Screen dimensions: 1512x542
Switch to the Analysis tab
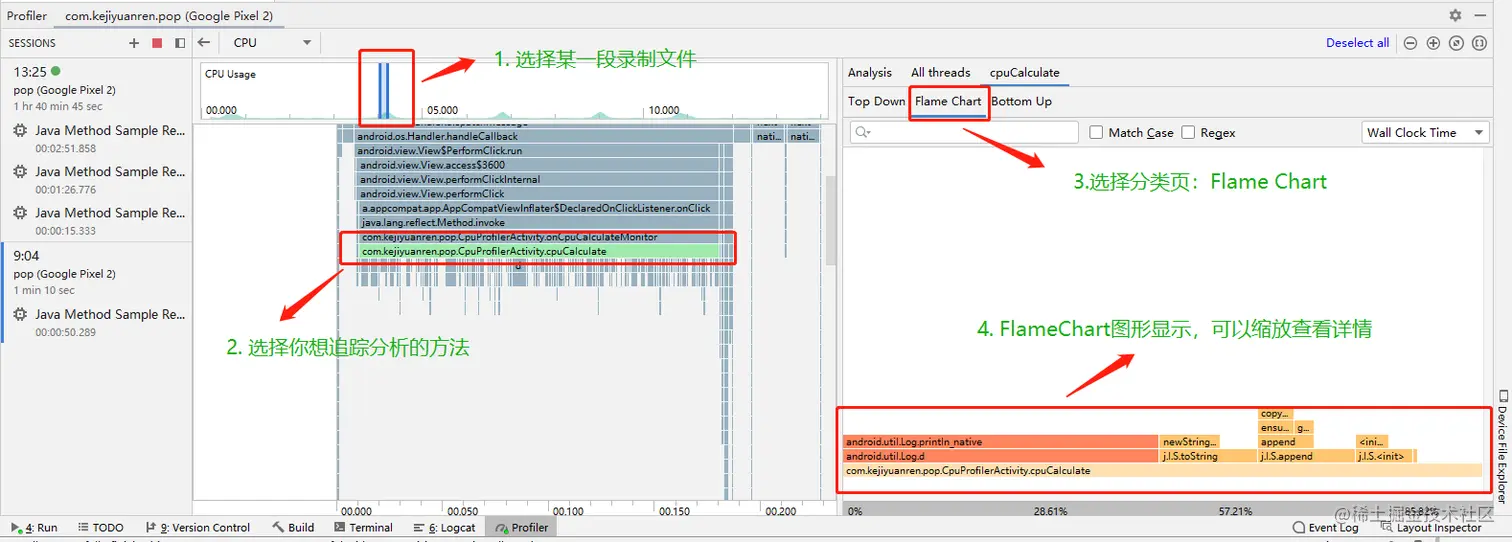click(x=869, y=72)
